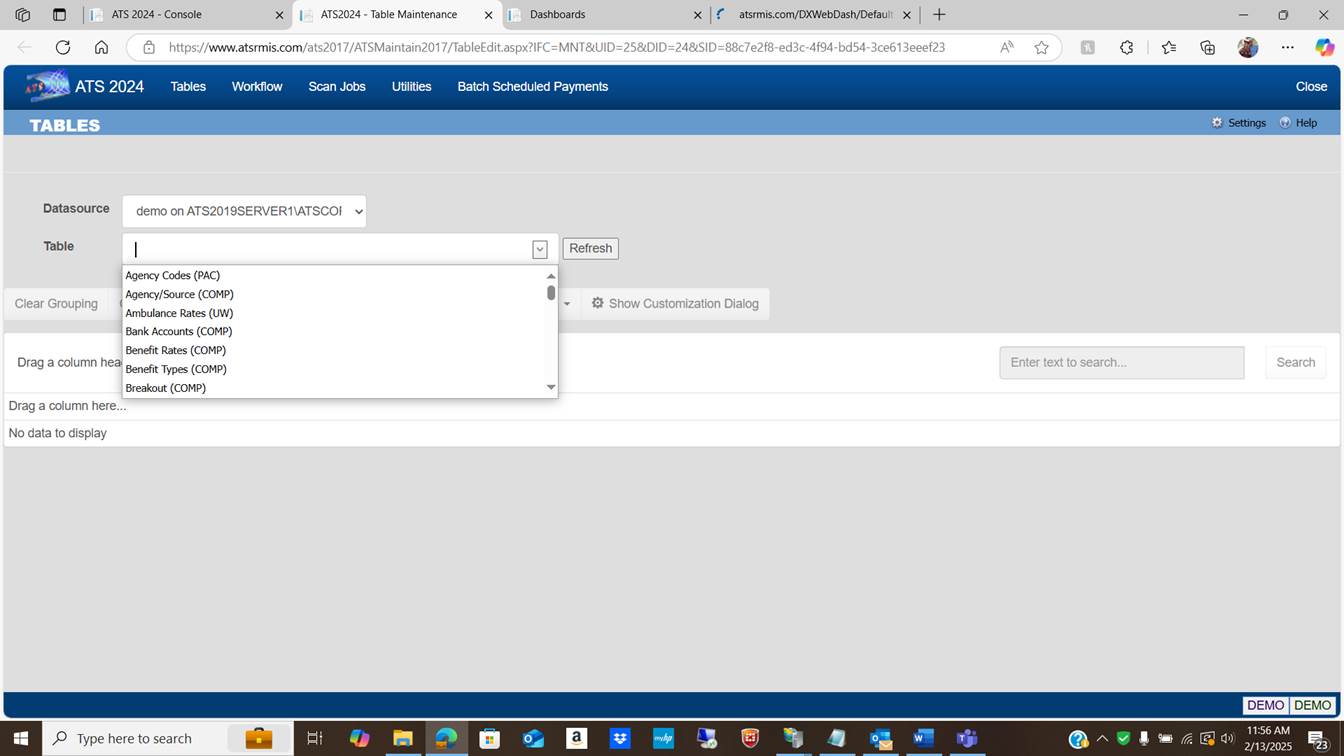
Task: Click the grid search text field
Action: [1121, 362]
